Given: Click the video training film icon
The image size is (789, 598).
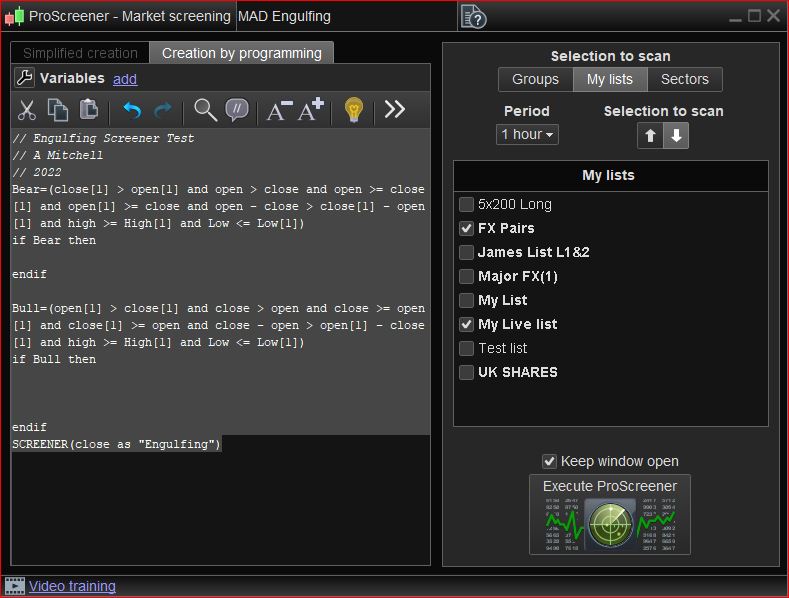Looking at the screenshot, I should 15,586.
